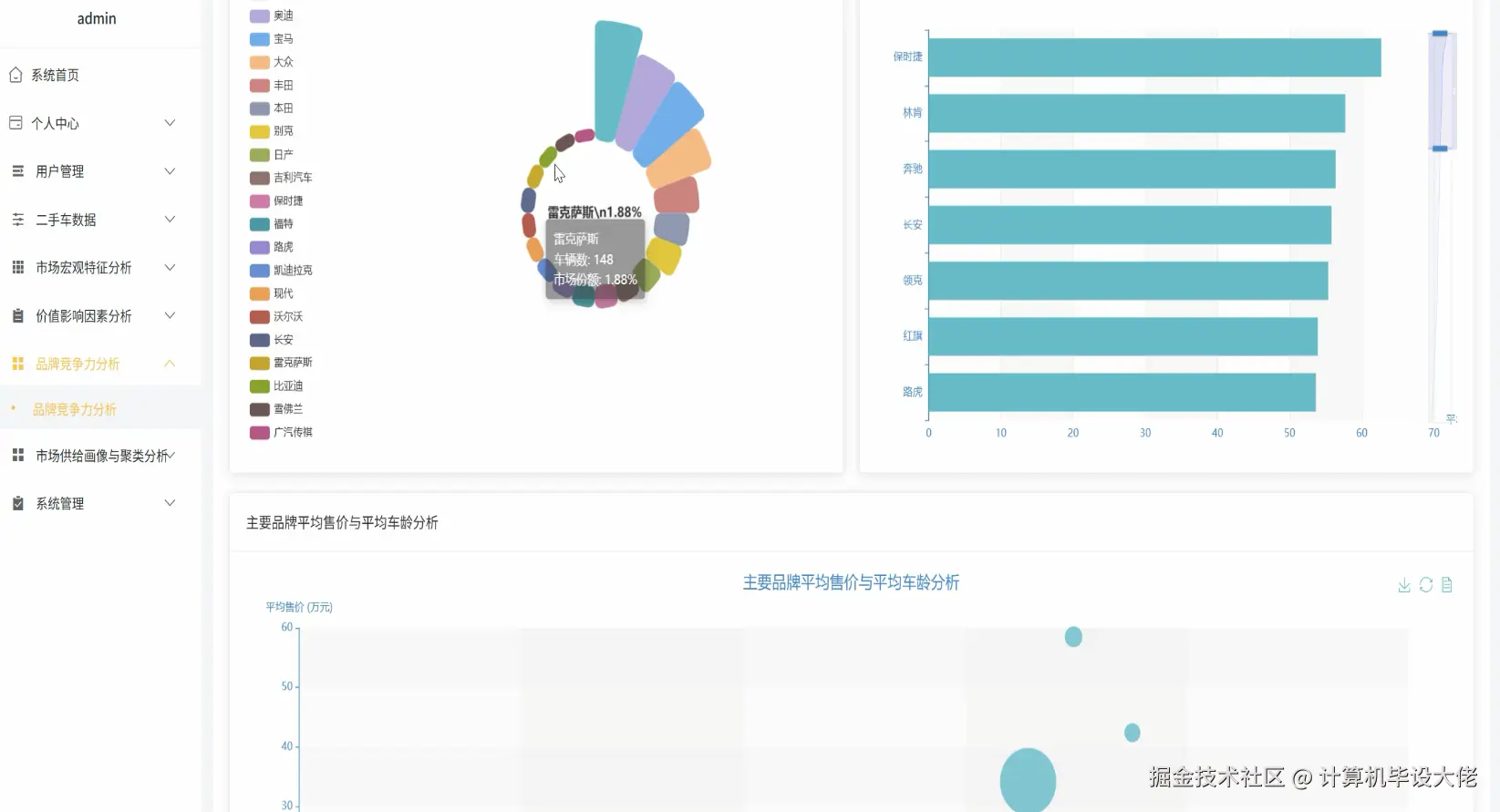Screen dimensions: 1500x812
Task: Click the orange 品牌竞争力分析 tiles icon
Action: click(x=17, y=364)
